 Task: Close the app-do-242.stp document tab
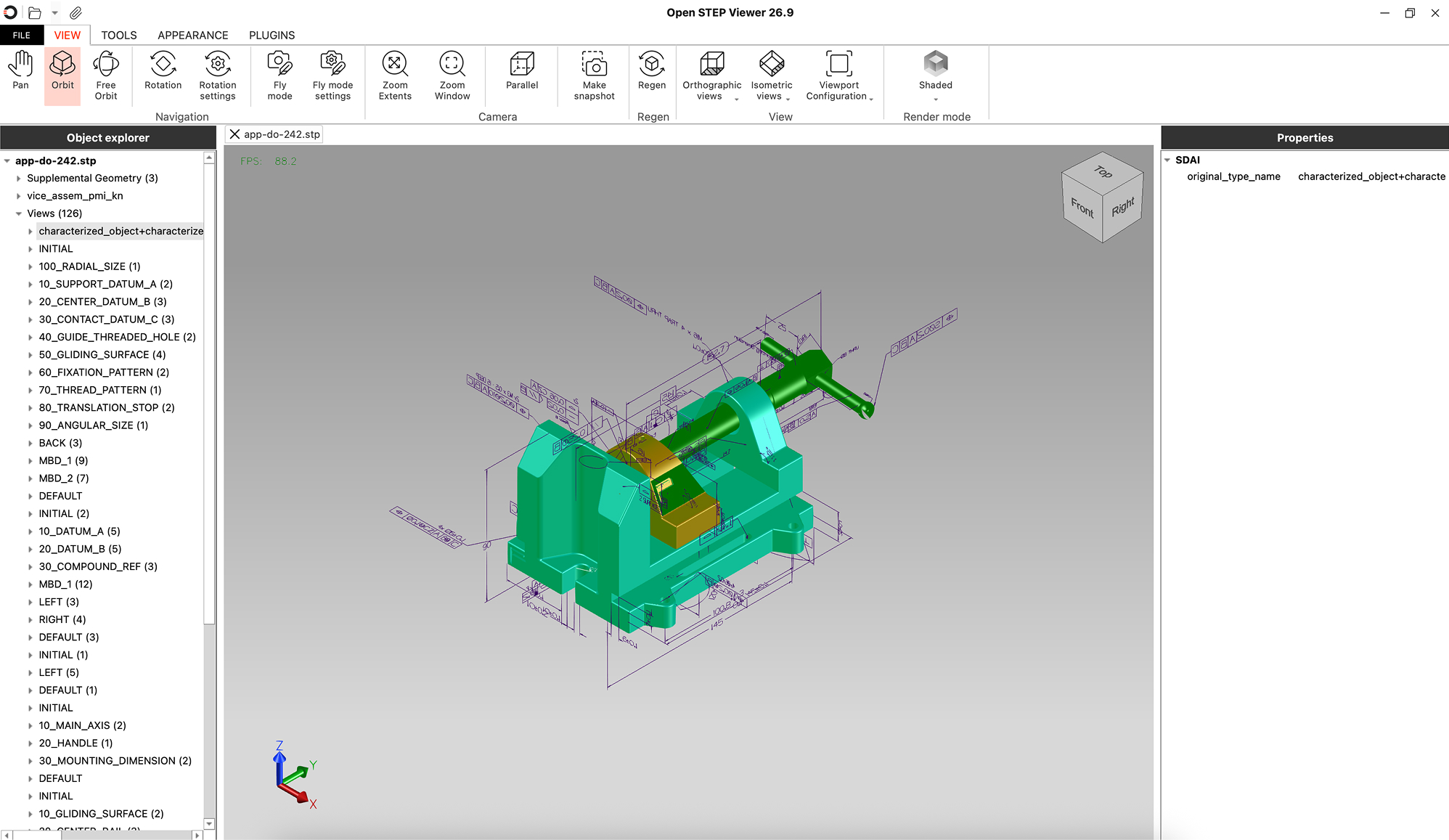[x=234, y=134]
